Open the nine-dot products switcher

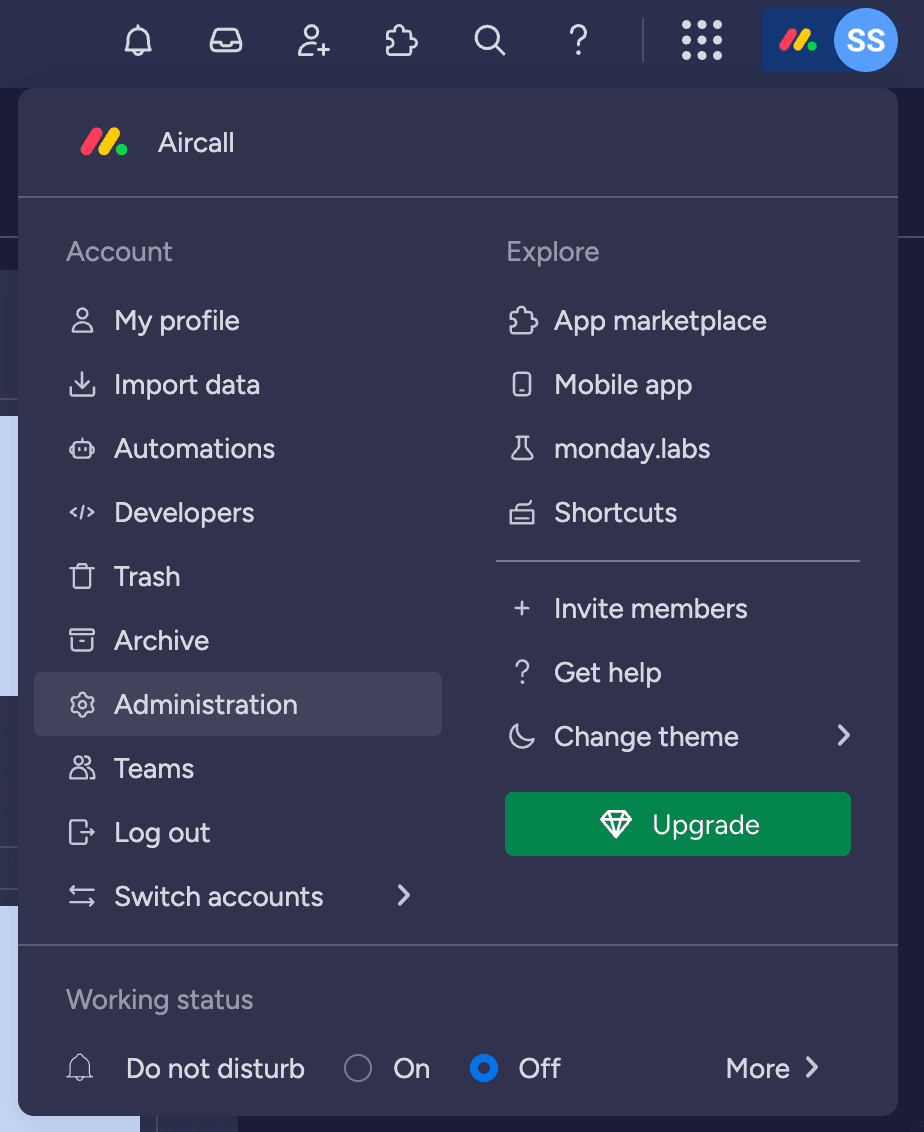(x=701, y=41)
